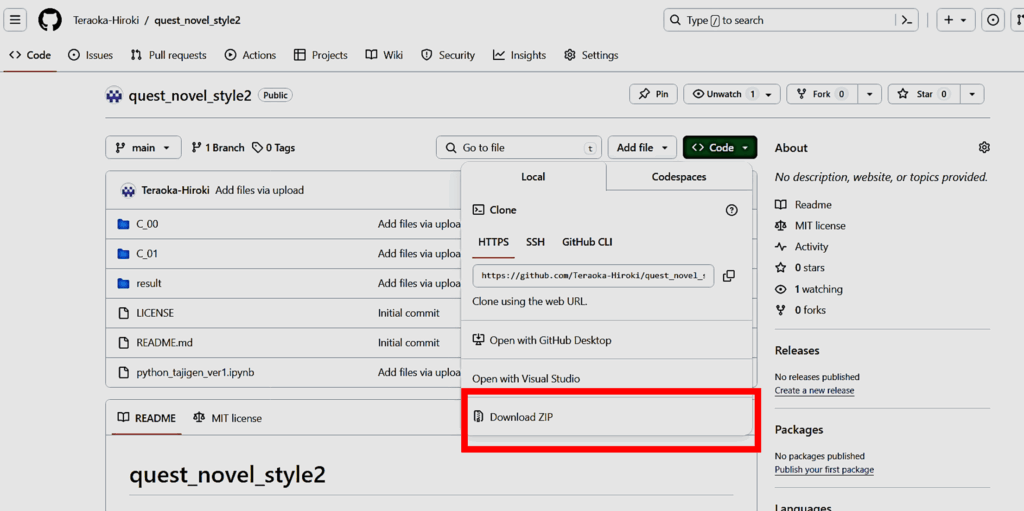This screenshot has height=511, width=1024.
Task: Switch to the Codespaces tab
Action: pos(678,177)
